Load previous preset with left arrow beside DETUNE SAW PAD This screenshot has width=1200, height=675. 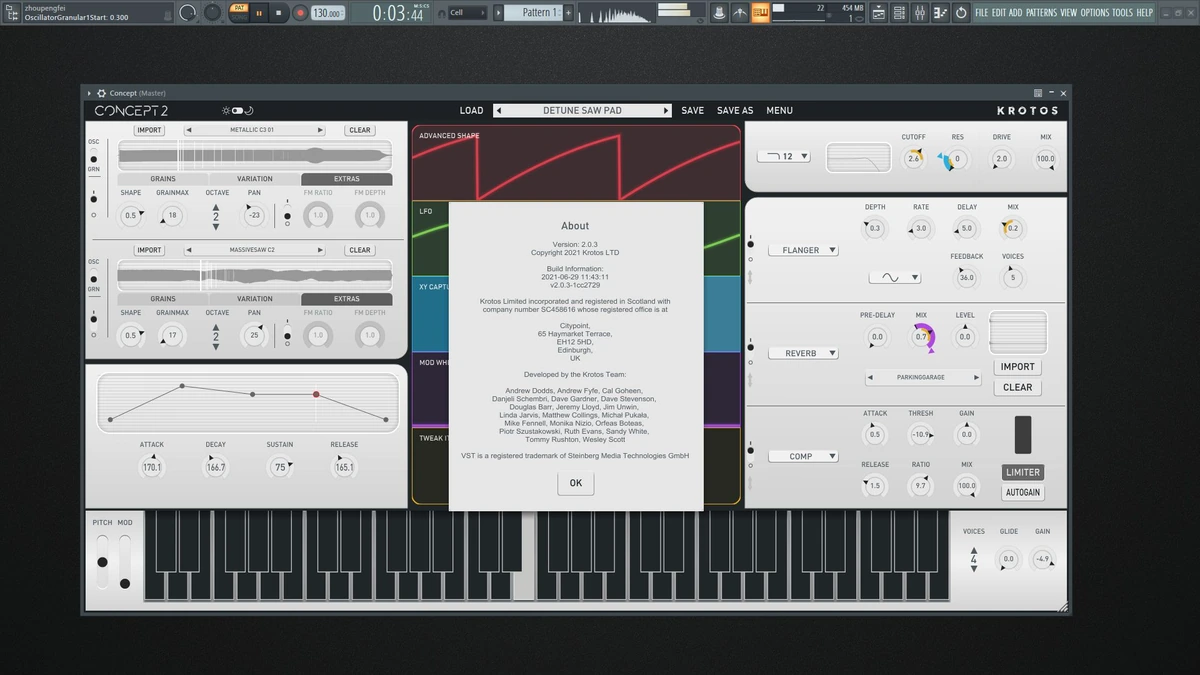click(499, 111)
